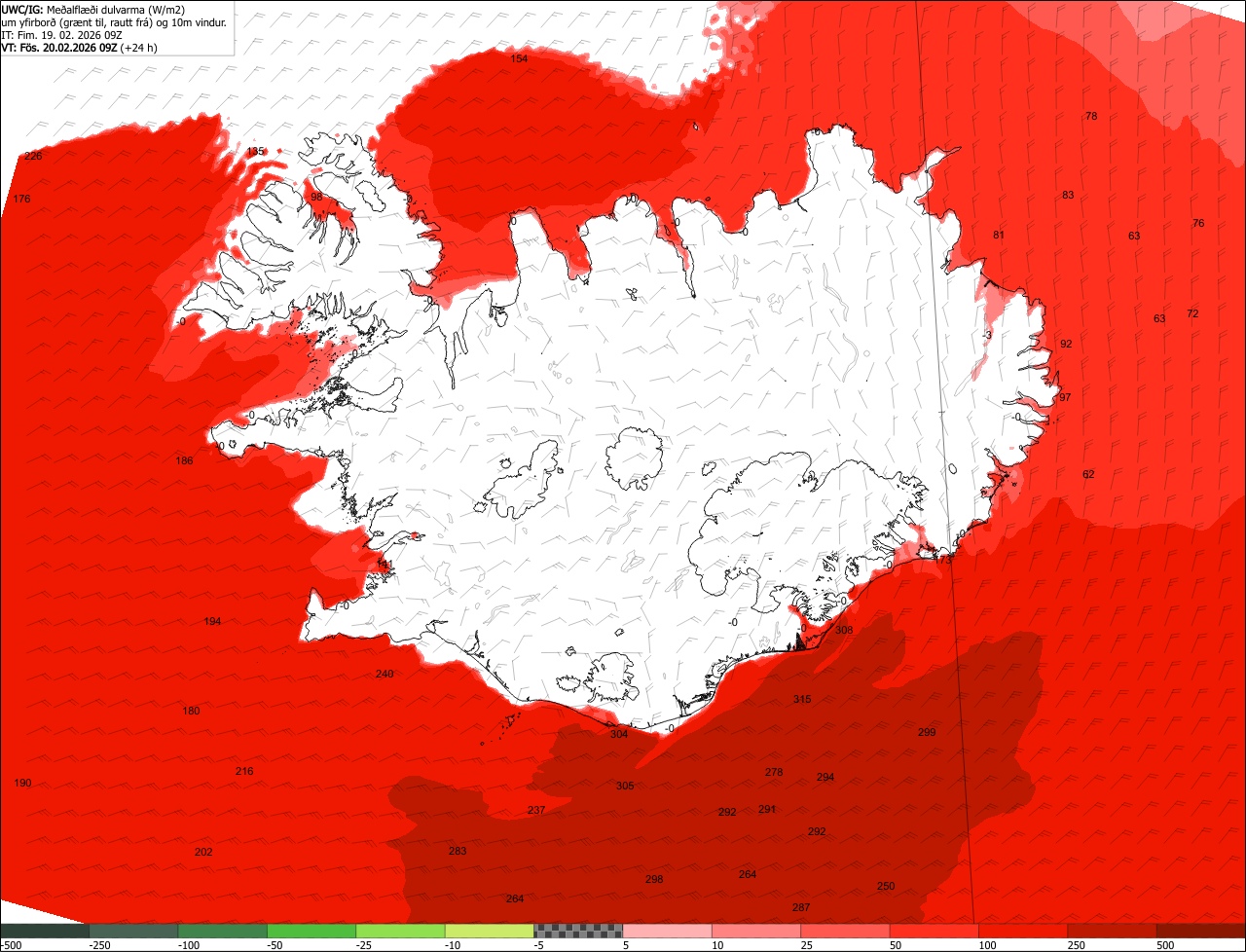
Task: Click the legend swatch between 10 and 25
Action: click(x=756, y=931)
